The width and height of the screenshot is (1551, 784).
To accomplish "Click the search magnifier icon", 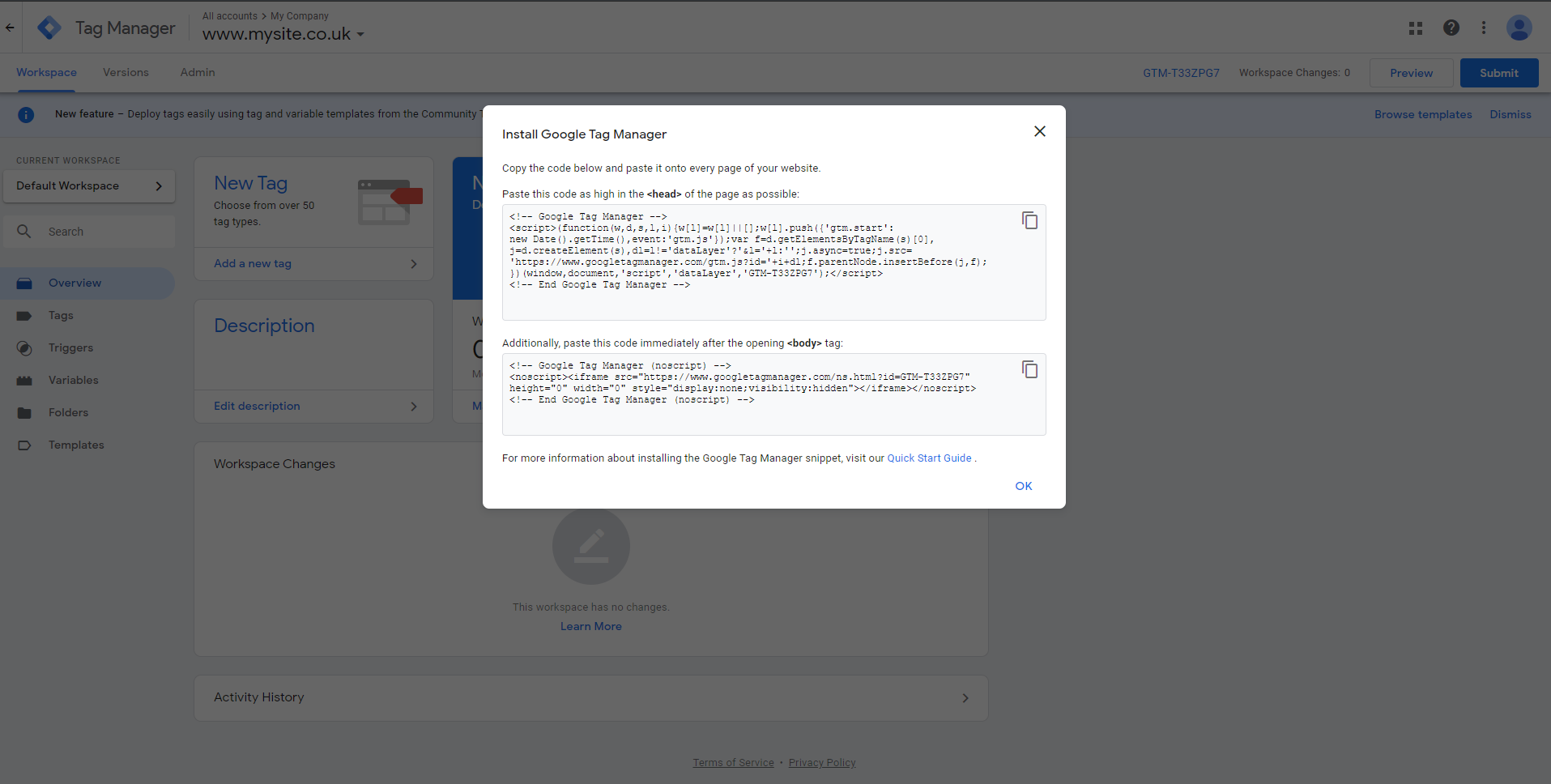I will point(24,232).
